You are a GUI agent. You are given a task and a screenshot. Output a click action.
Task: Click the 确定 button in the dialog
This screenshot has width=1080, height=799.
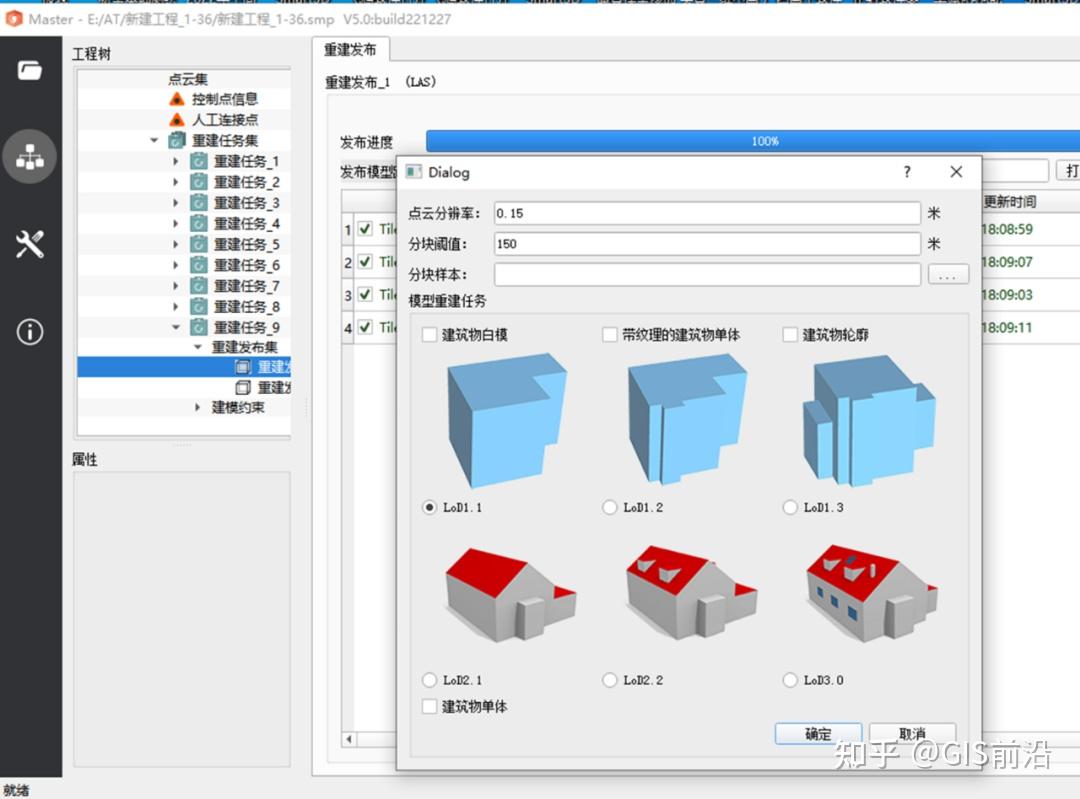pyautogui.click(x=818, y=733)
